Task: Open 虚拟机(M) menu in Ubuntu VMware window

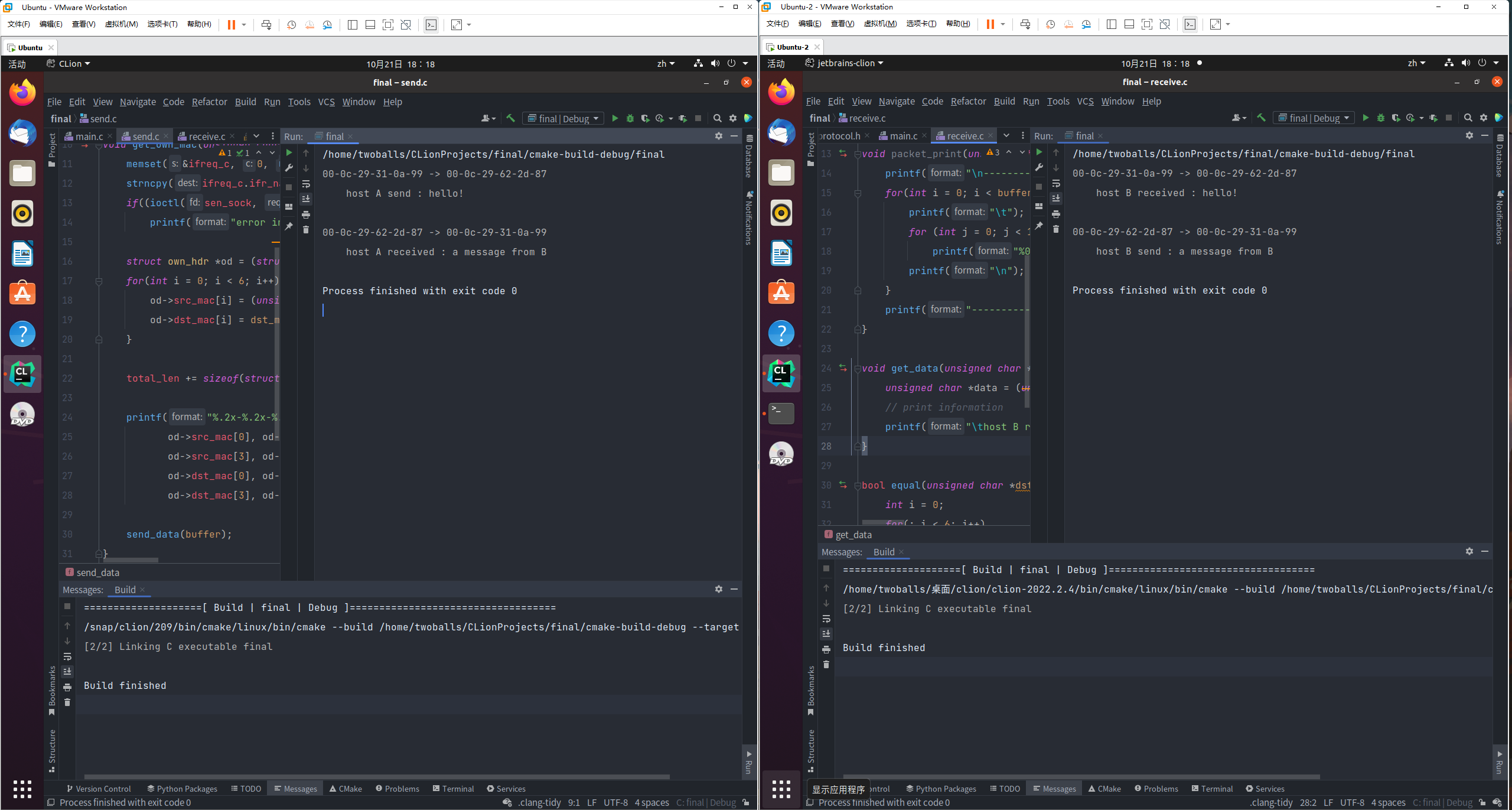Action: (122, 24)
